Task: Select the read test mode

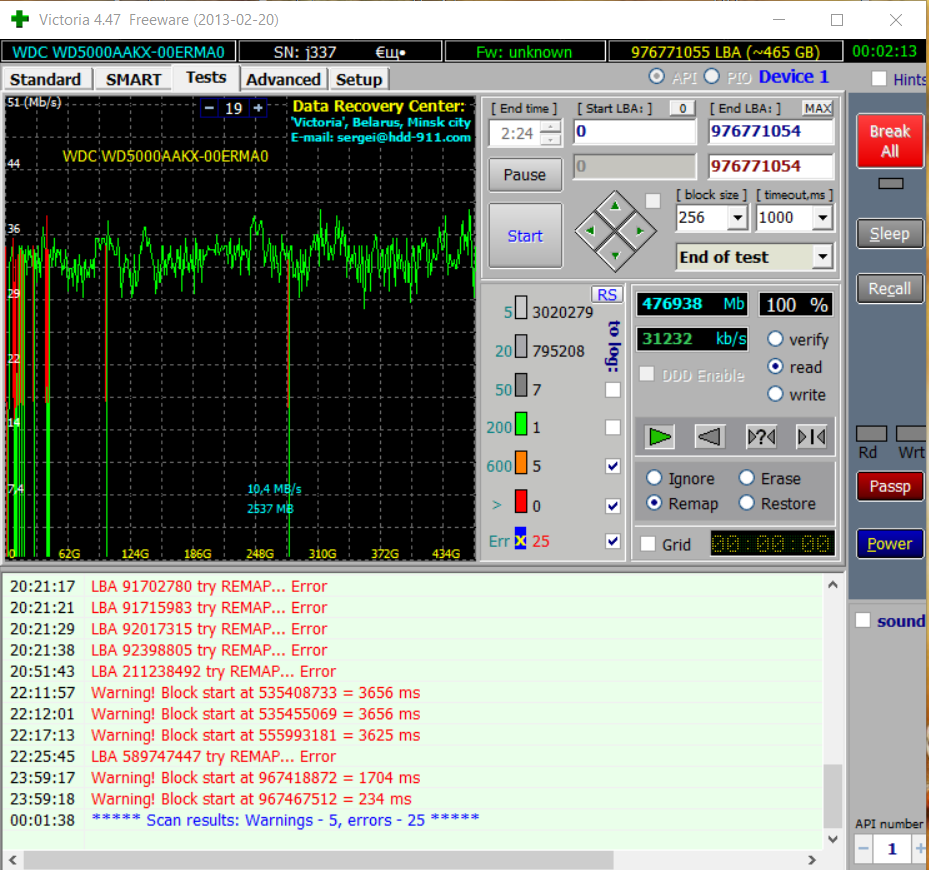Action: pyautogui.click(x=775, y=366)
